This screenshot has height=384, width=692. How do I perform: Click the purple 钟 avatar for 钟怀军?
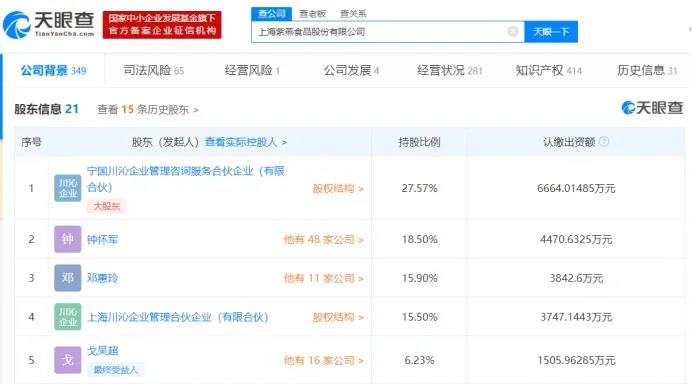coord(68,239)
